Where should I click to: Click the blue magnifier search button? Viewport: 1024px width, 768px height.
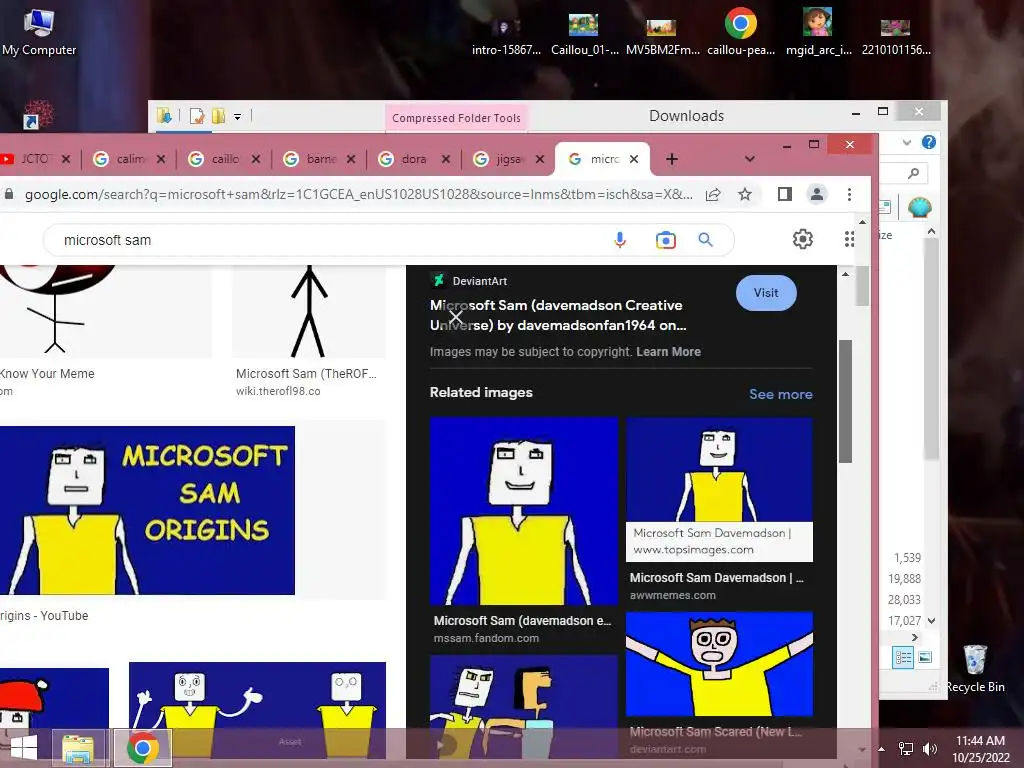tap(705, 240)
